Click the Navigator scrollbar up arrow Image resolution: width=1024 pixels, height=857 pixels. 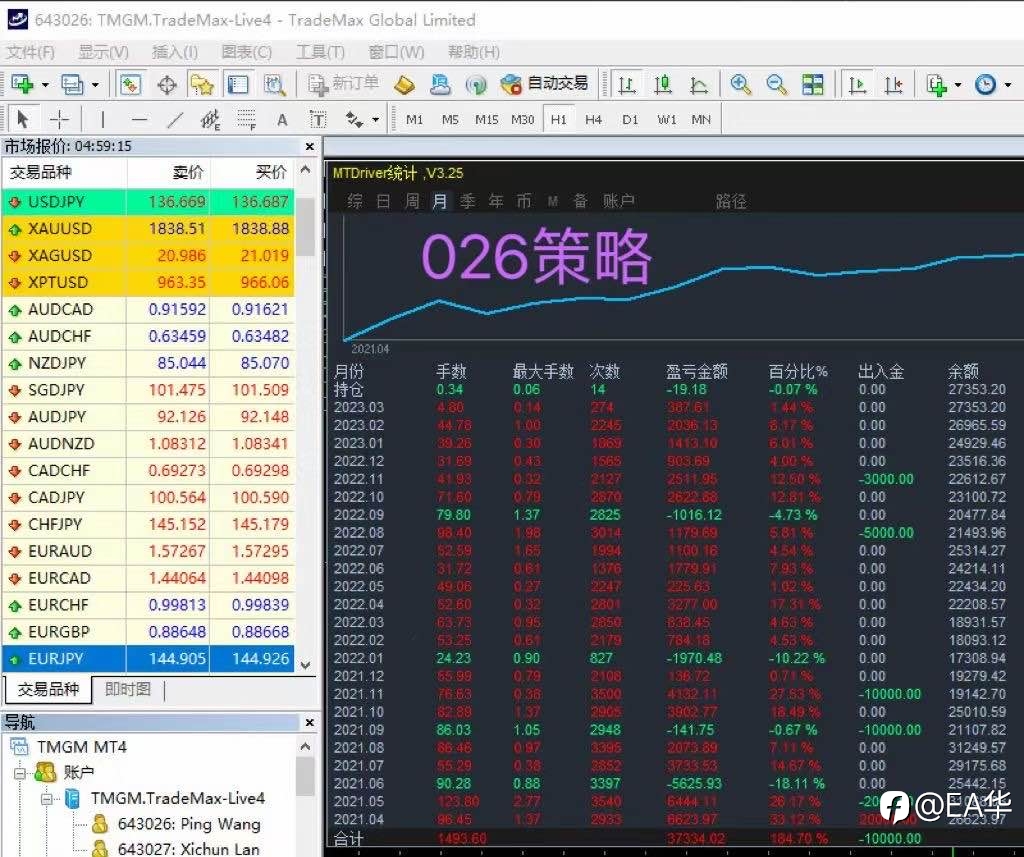(305, 746)
